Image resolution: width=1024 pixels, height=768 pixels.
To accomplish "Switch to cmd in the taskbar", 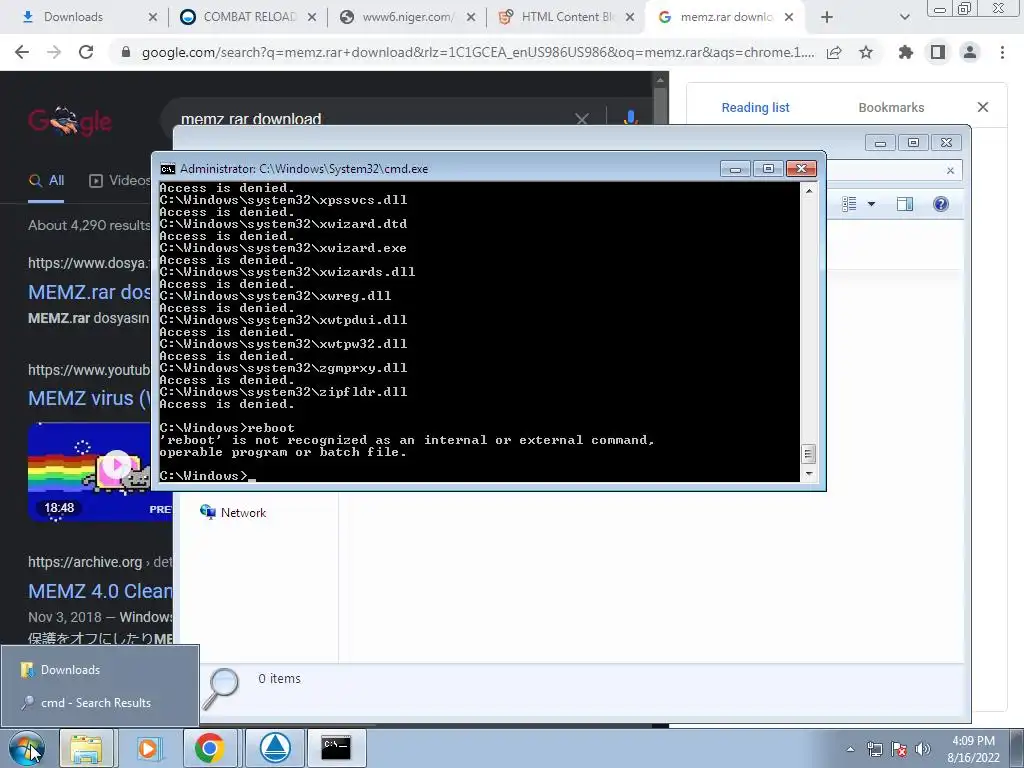I will (x=336, y=748).
